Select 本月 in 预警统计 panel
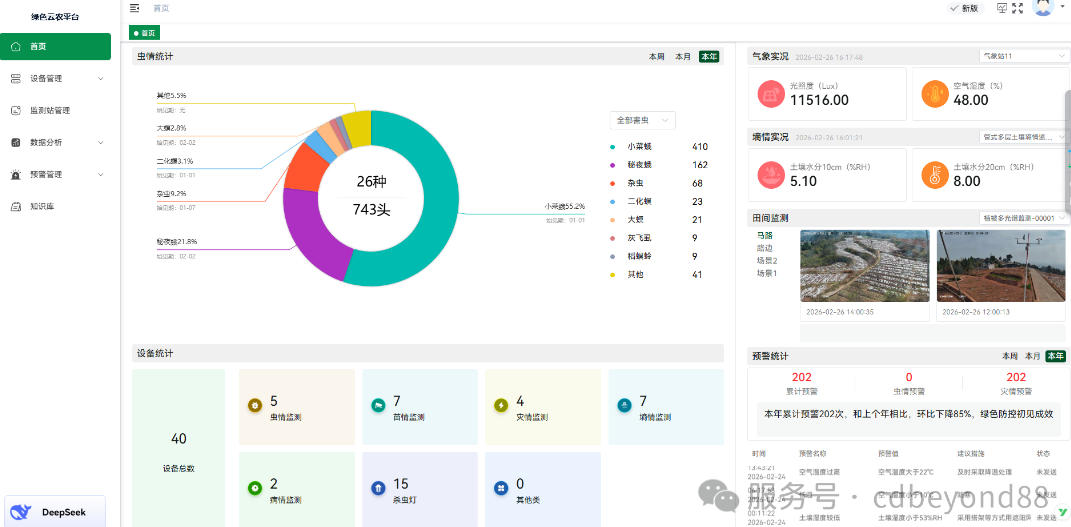Screen dimensions: 1071x527 [x=1031, y=356]
